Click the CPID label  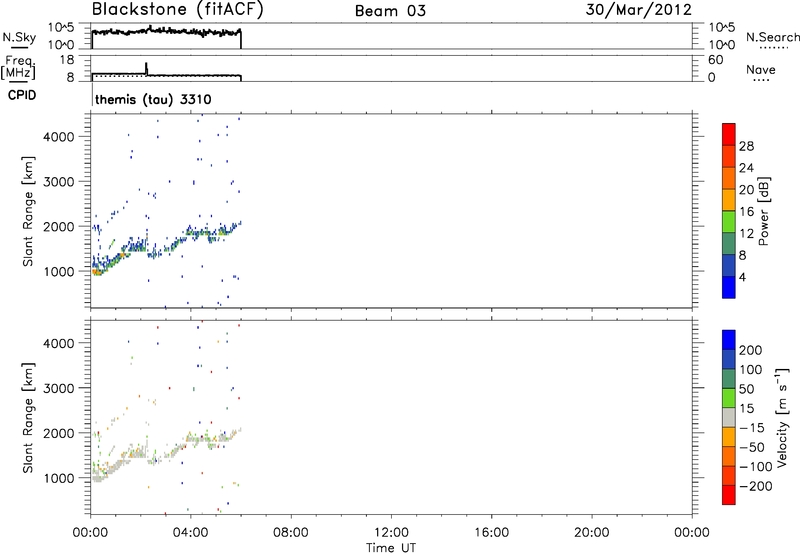point(22,95)
